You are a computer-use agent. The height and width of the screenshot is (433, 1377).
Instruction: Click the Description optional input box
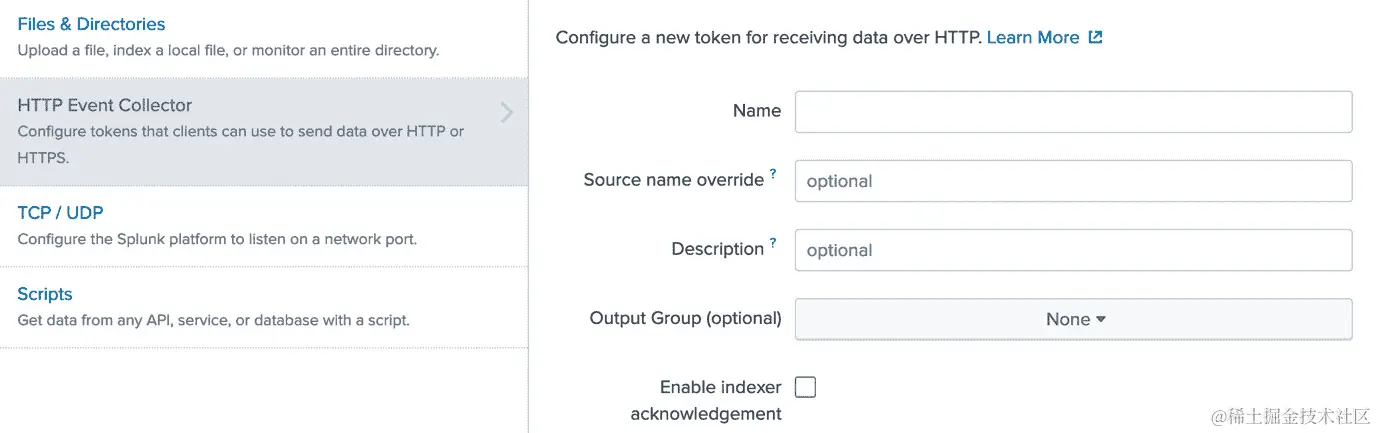pyautogui.click(x=1073, y=250)
